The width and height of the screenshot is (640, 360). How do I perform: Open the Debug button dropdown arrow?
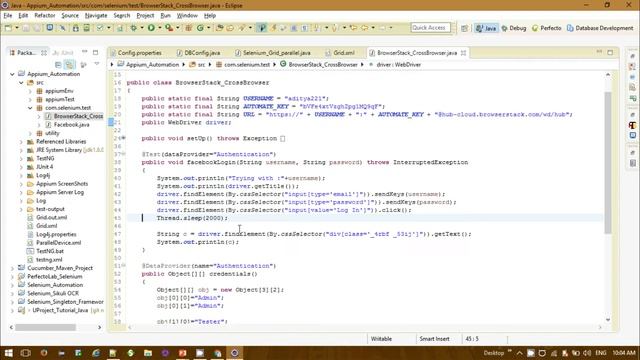pos(142,28)
